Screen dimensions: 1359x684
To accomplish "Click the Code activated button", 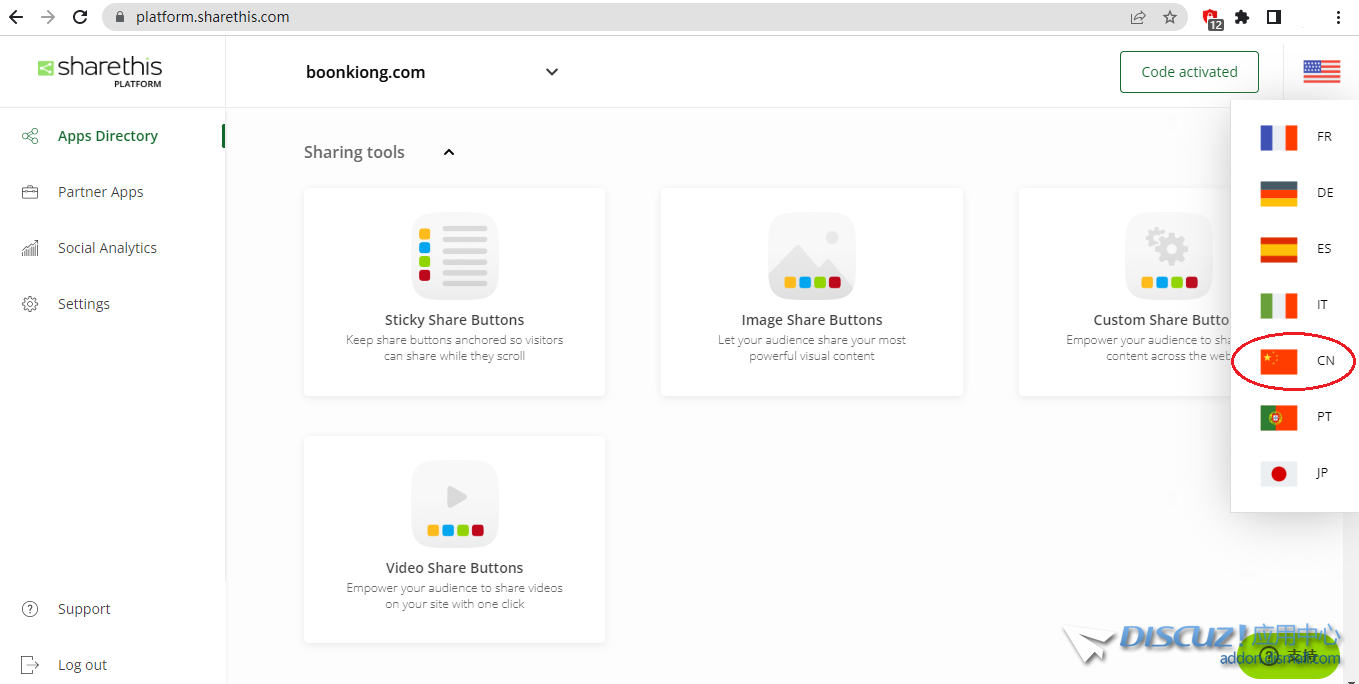I will (1189, 72).
